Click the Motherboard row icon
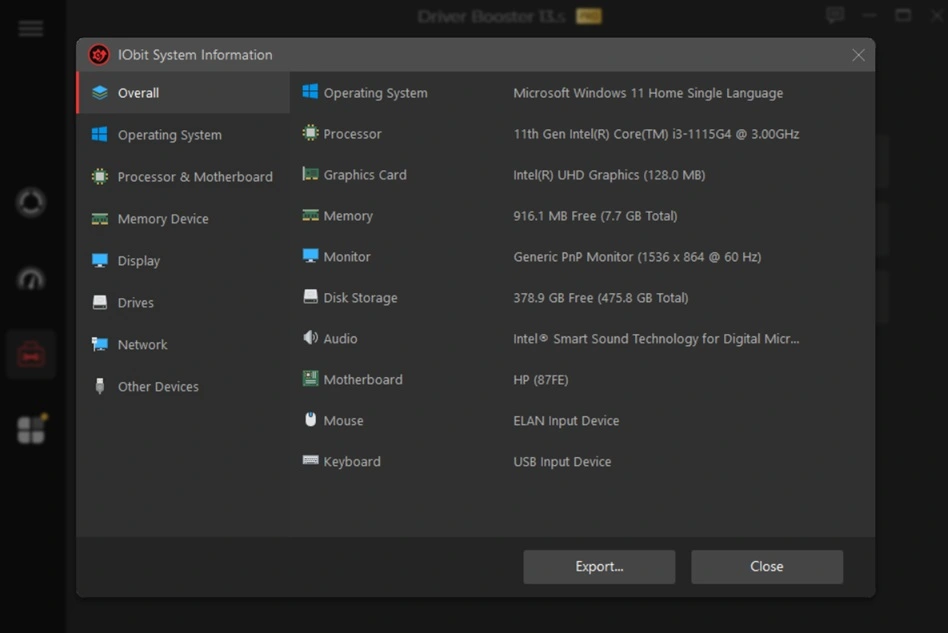The height and width of the screenshot is (633, 949). click(310, 379)
